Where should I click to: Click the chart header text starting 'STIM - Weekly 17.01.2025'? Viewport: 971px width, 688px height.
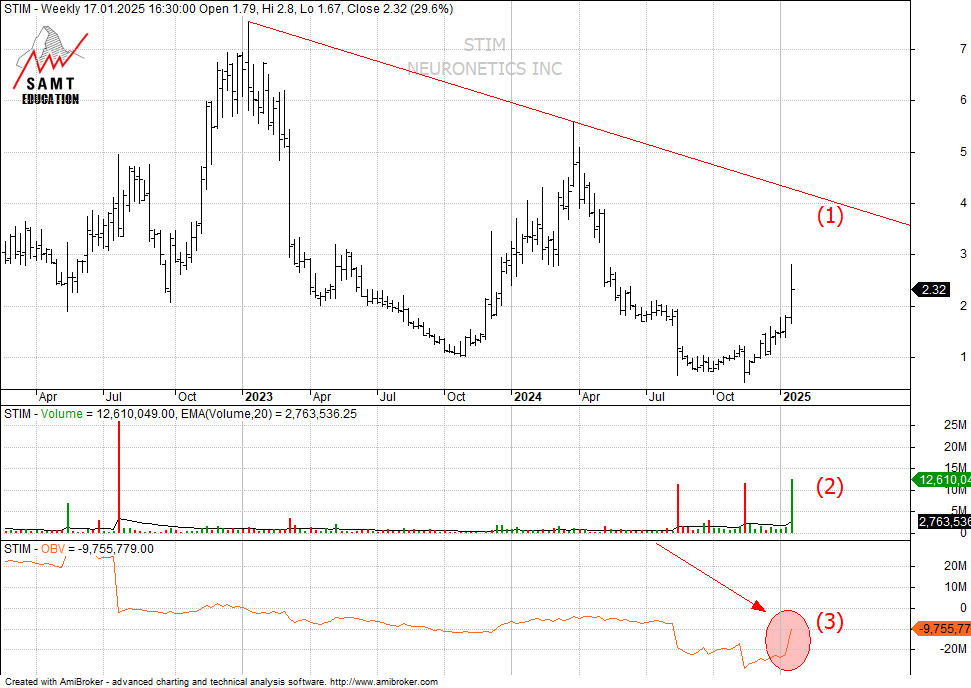229,9
